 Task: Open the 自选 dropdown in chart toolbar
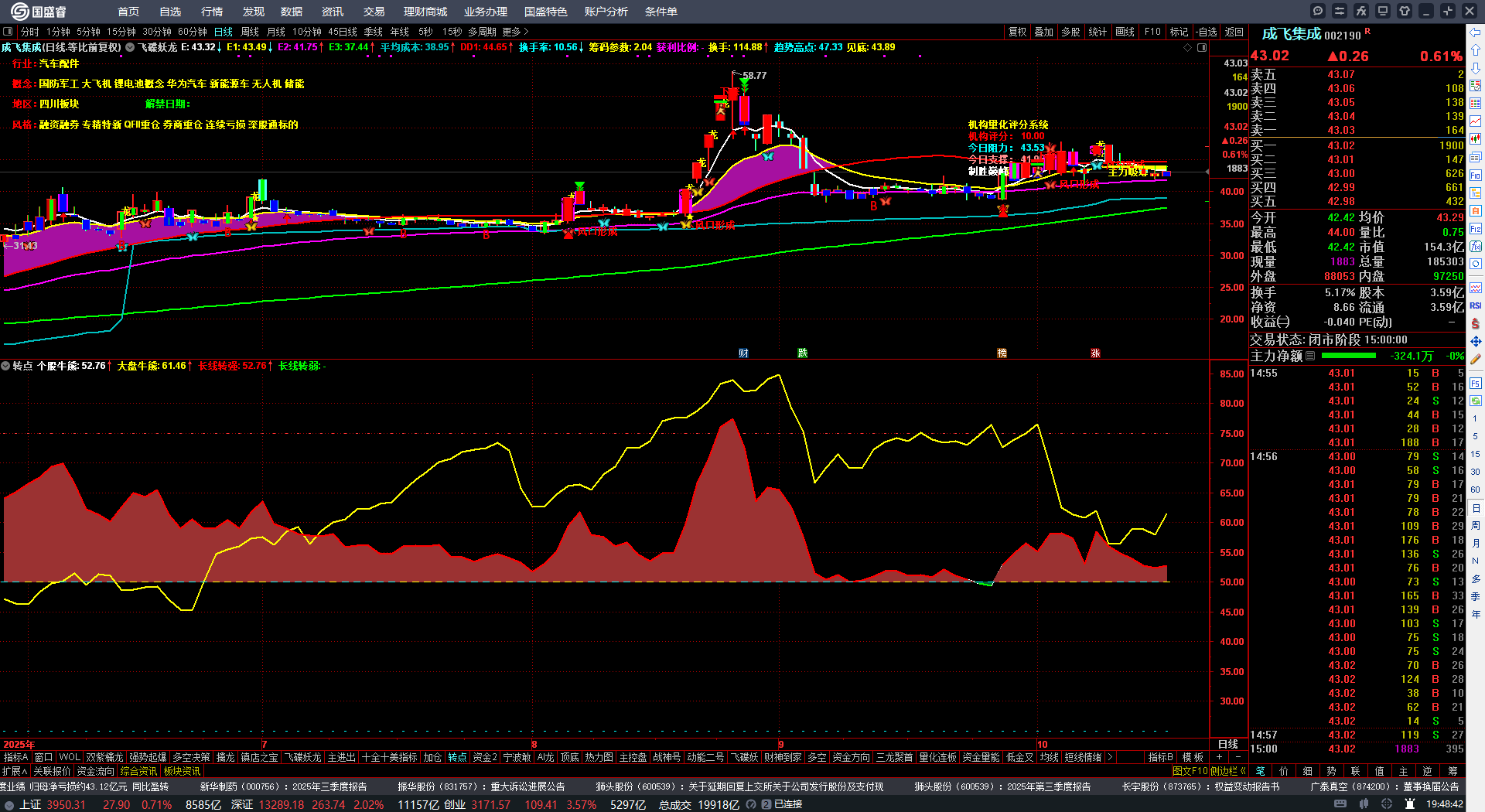click(1207, 32)
